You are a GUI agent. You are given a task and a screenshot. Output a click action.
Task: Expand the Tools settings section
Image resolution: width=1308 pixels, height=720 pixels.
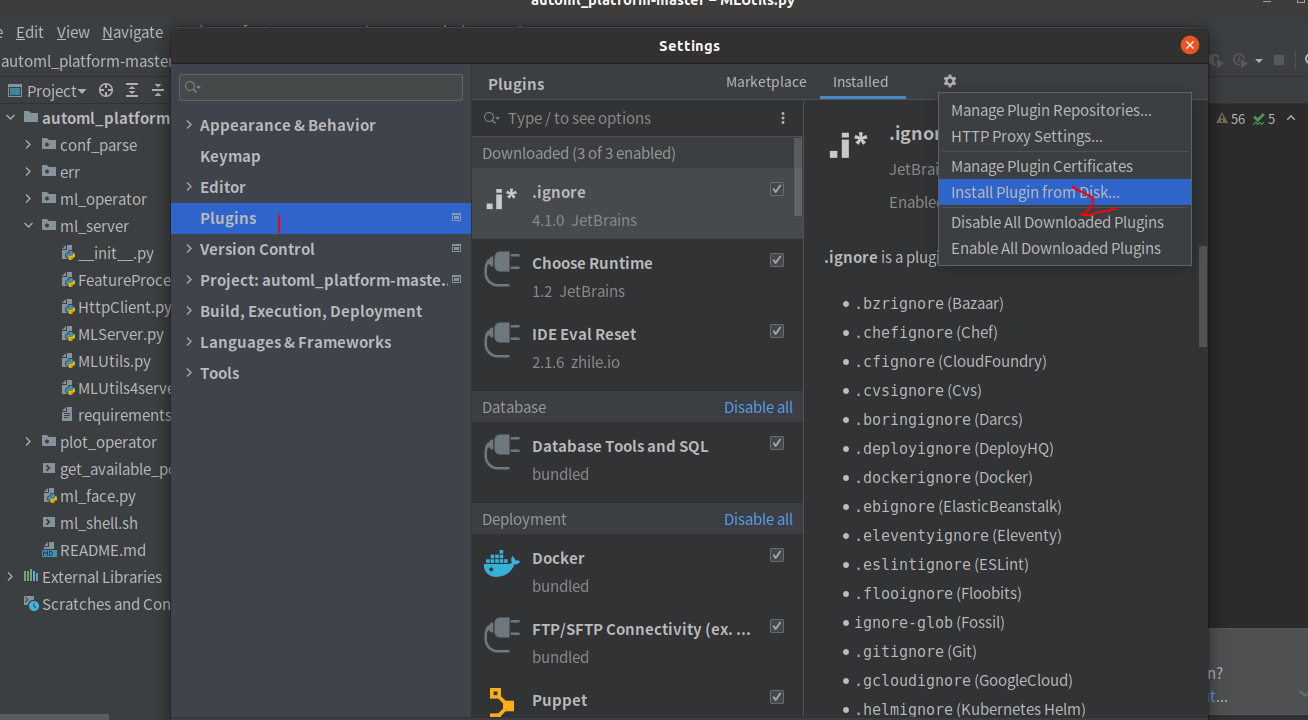point(189,373)
